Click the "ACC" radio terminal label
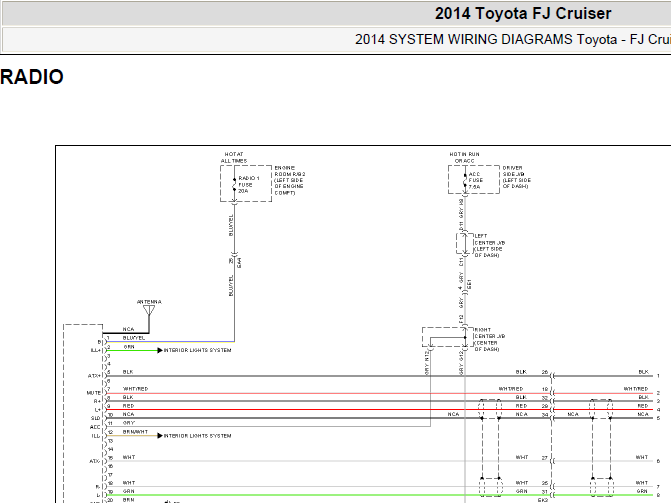 (x=95, y=427)
